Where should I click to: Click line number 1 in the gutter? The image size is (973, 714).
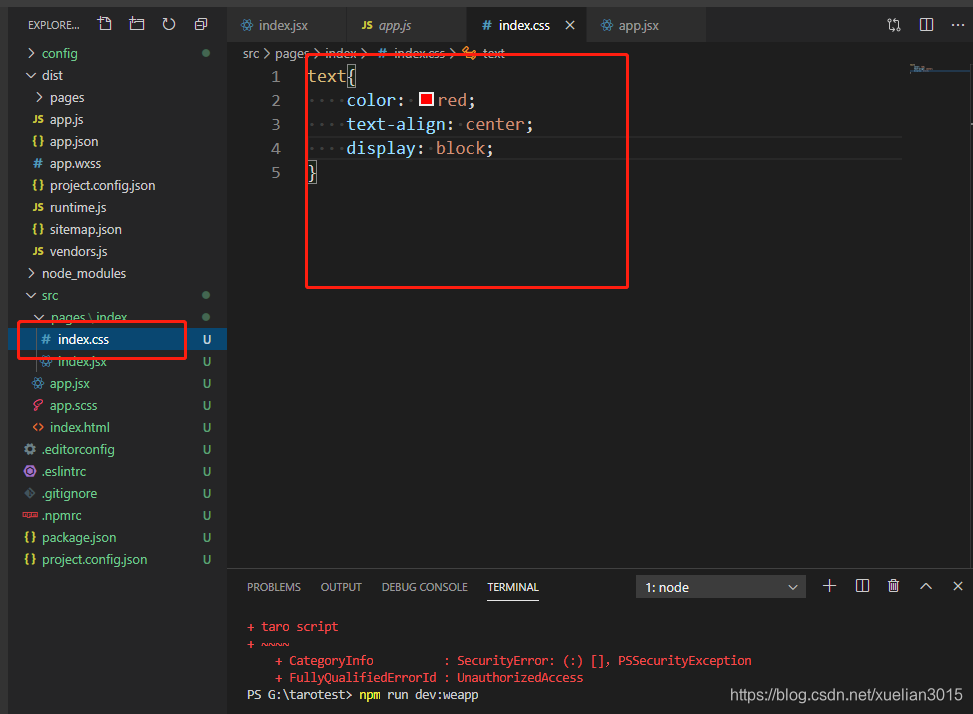(276, 77)
